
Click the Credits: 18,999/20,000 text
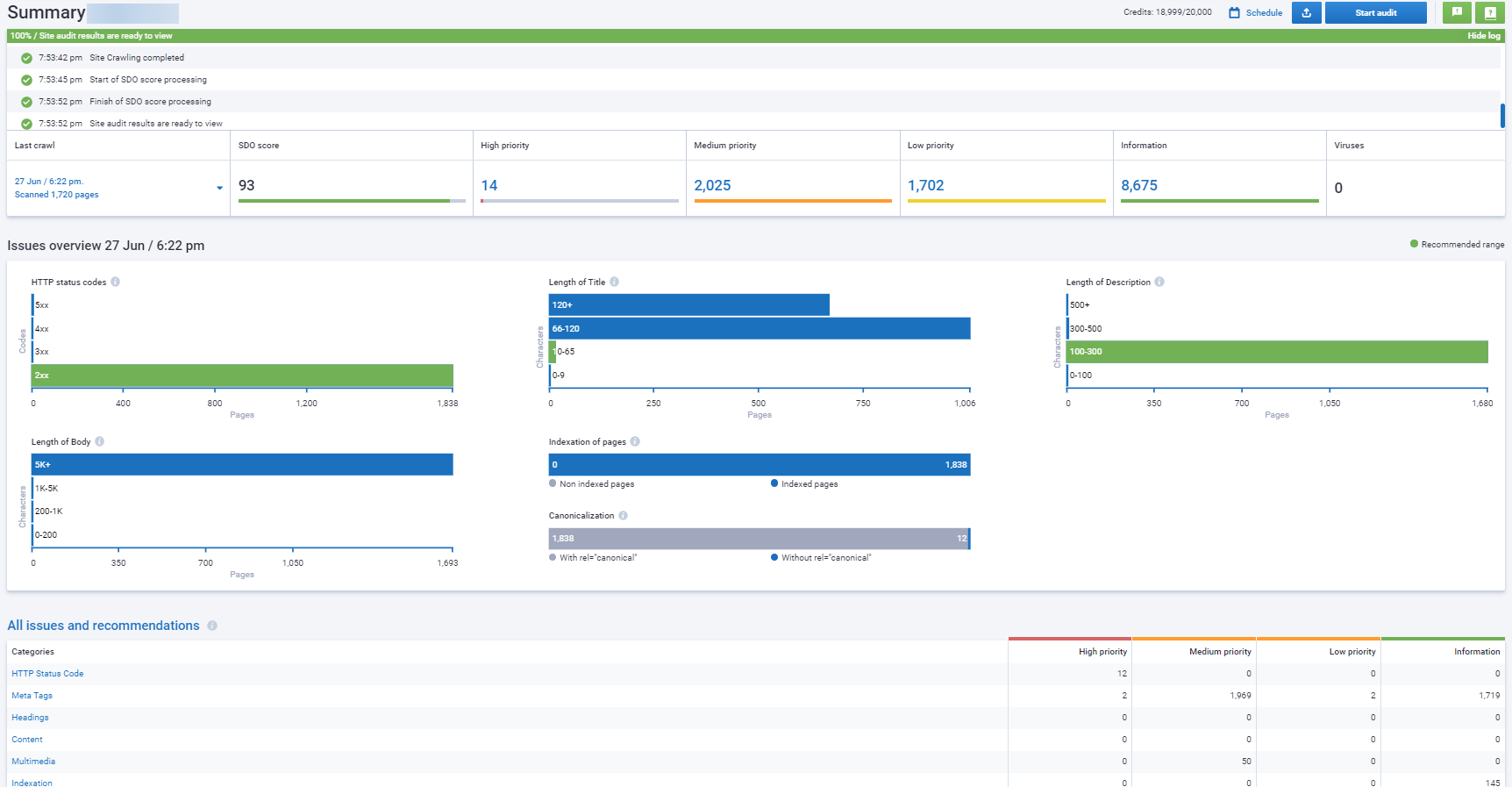[1167, 12]
